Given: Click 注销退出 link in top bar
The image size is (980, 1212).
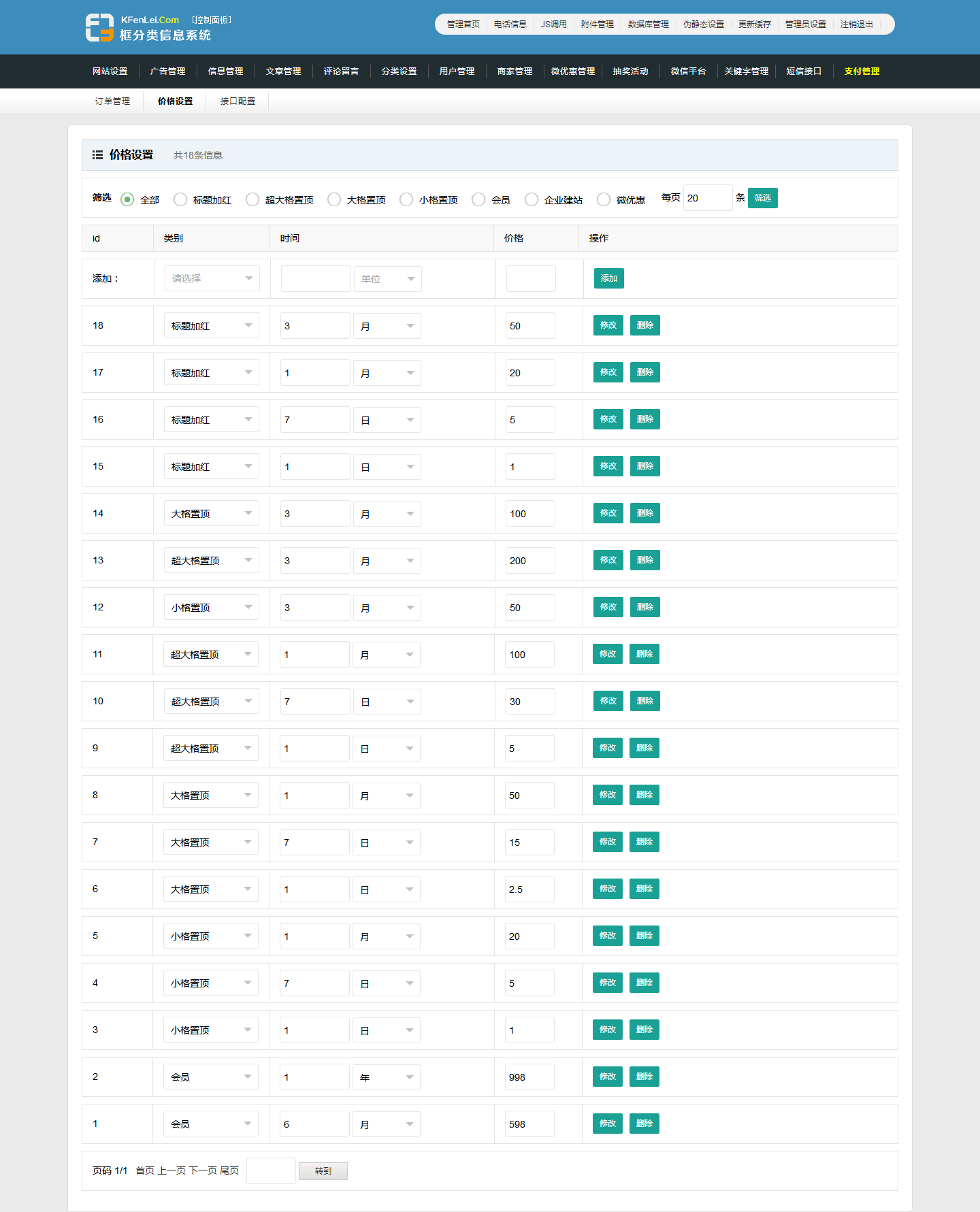Looking at the screenshot, I should pos(856,24).
